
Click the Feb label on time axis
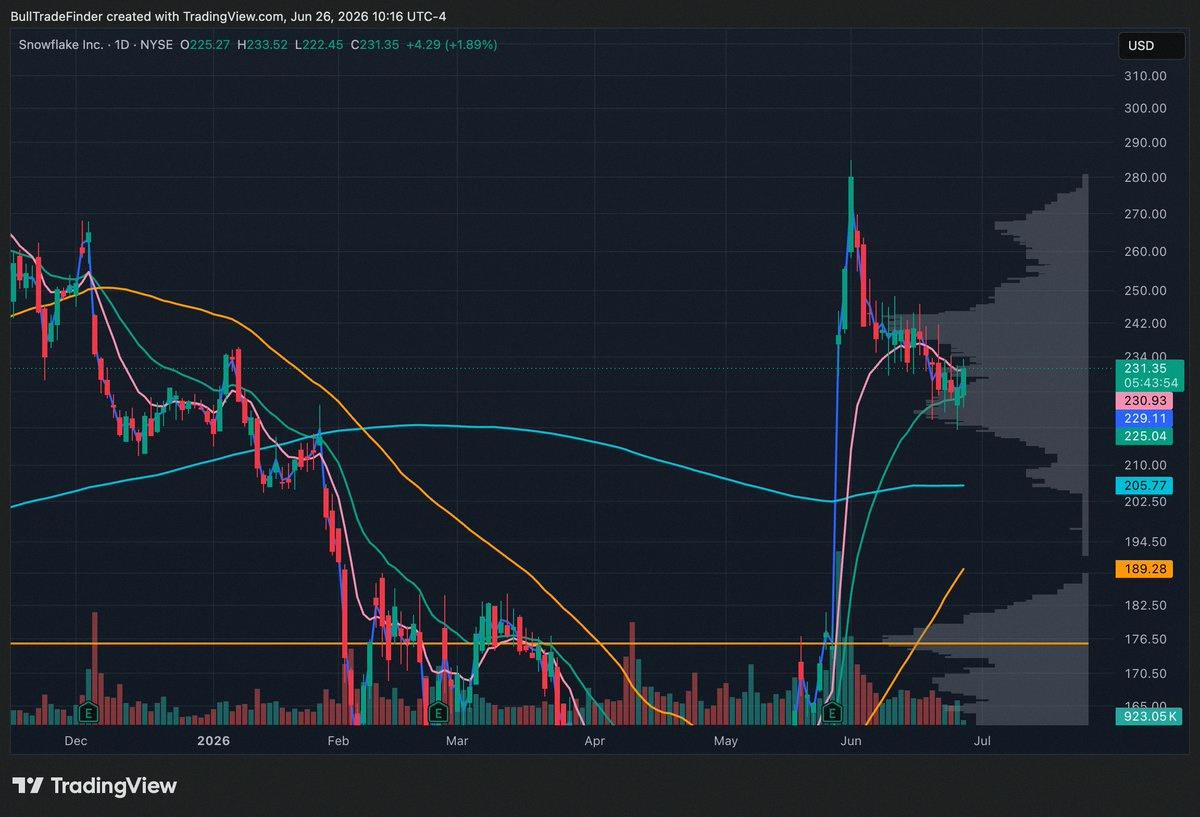pos(338,741)
